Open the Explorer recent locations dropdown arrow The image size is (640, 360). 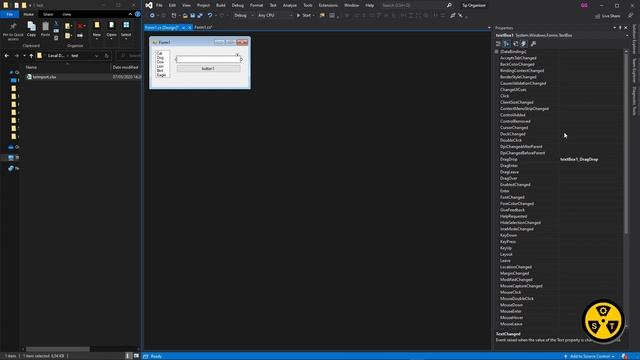(24, 56)
